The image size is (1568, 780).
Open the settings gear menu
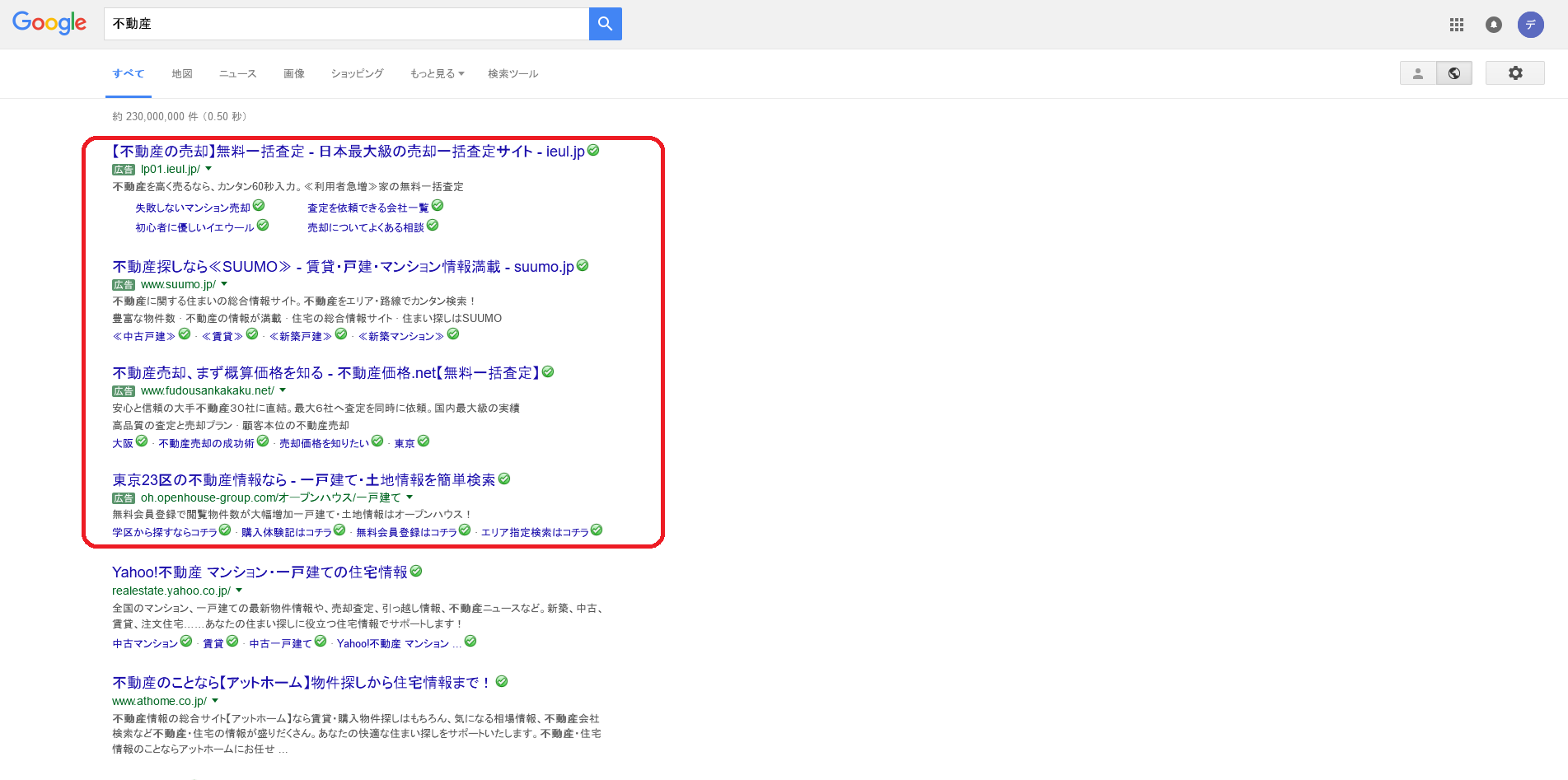tap(1514, 73)
